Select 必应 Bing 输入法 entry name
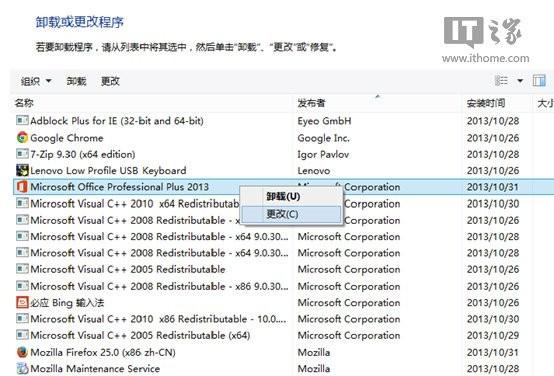The height and width of the screenshot is (376, 554). pos(67,303)
